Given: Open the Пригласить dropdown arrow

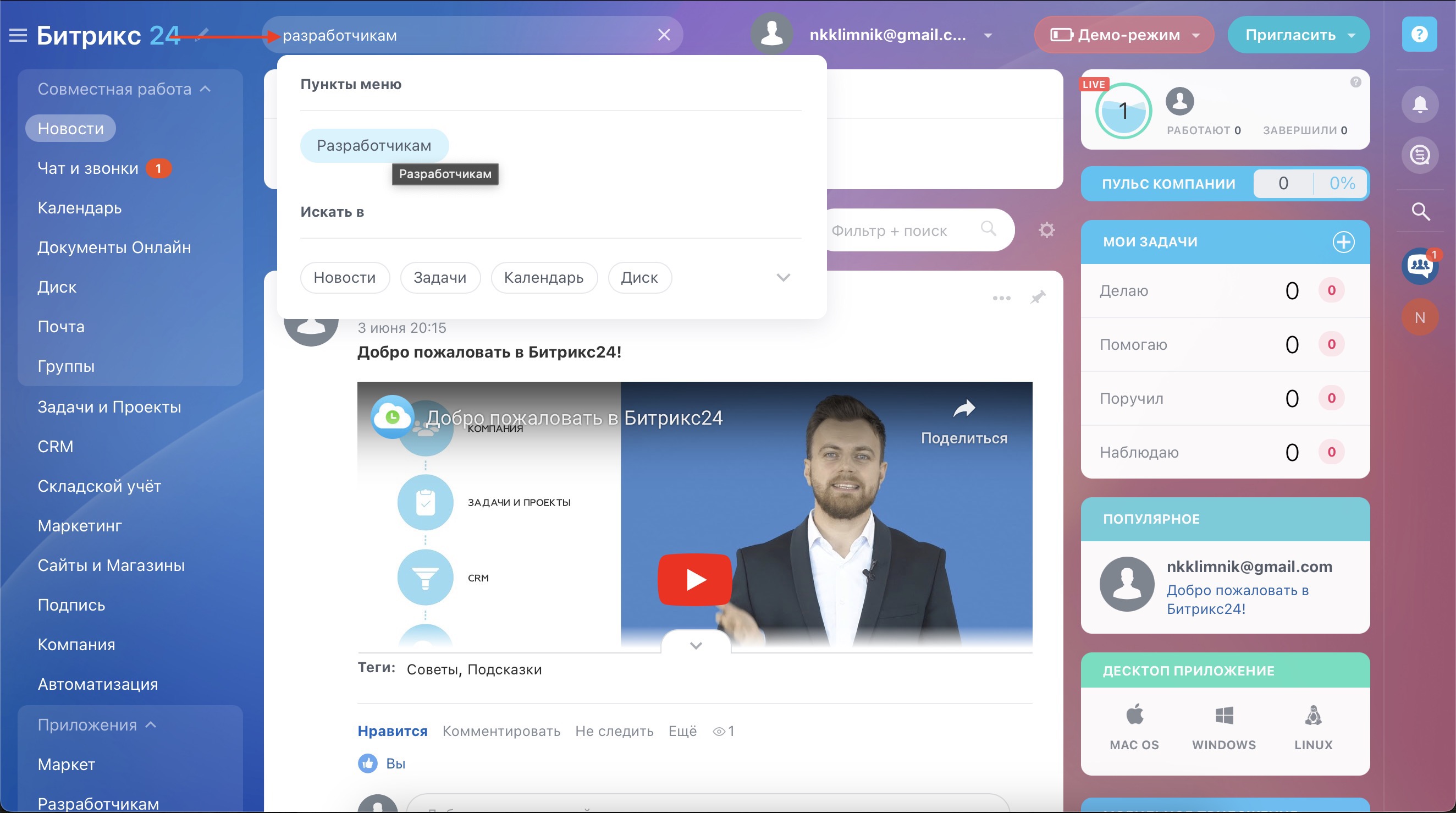Looking at the screenshot, I should point(1352,35).
